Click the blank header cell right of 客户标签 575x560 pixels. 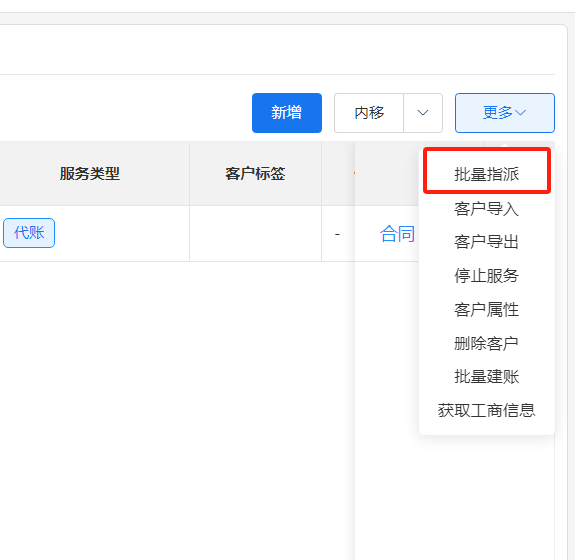338,173
